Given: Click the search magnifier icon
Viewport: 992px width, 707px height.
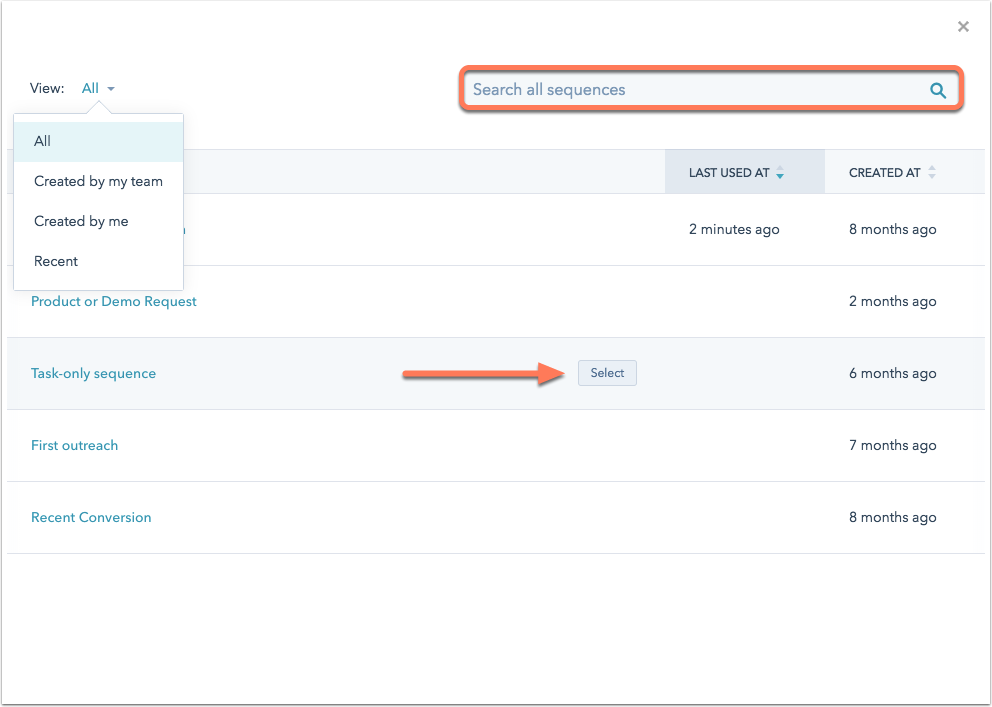Looking at the screenshot, I should click(938, 90).
